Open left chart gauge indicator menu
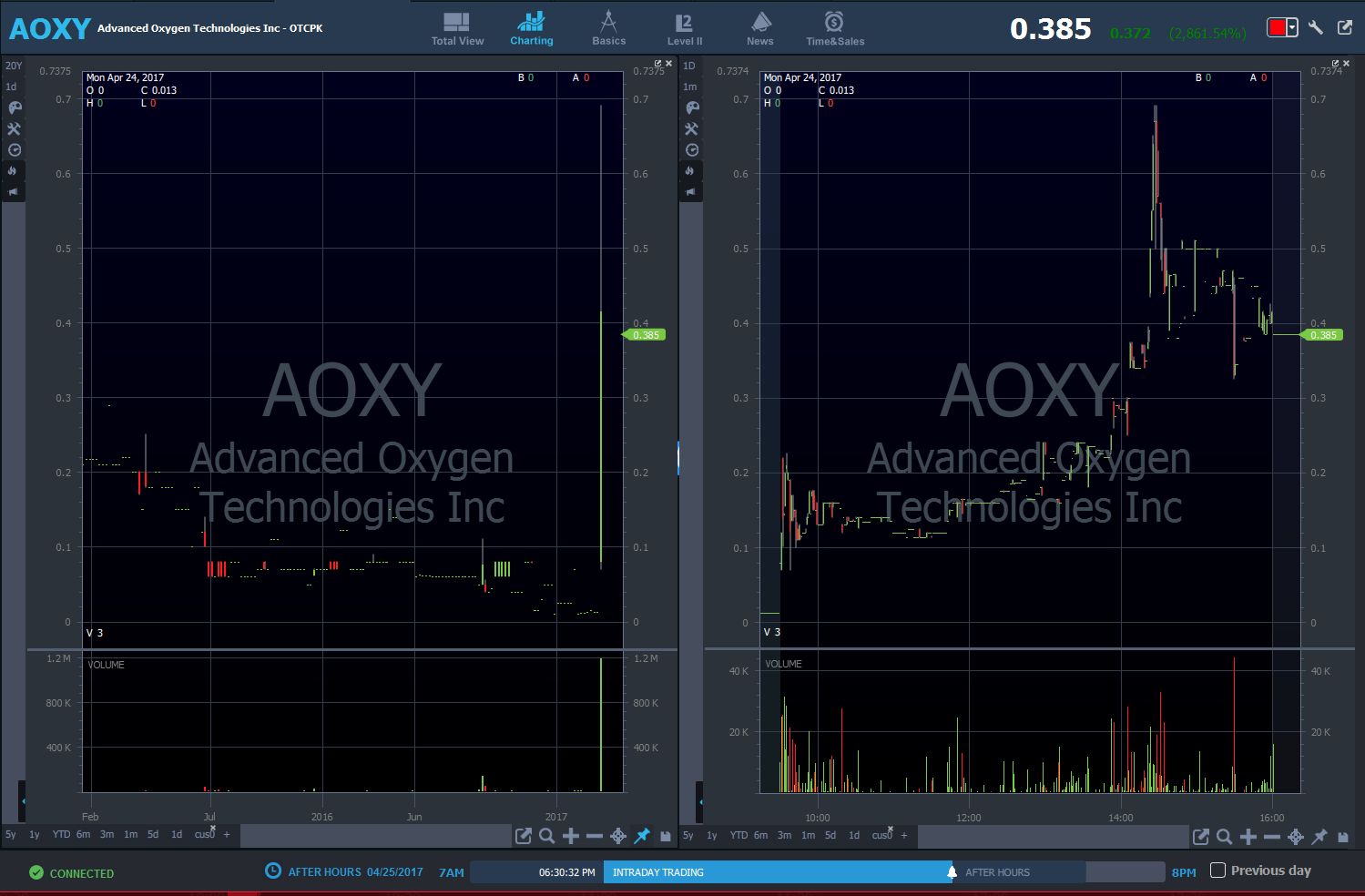1365x896 pixels. point(15,150)
